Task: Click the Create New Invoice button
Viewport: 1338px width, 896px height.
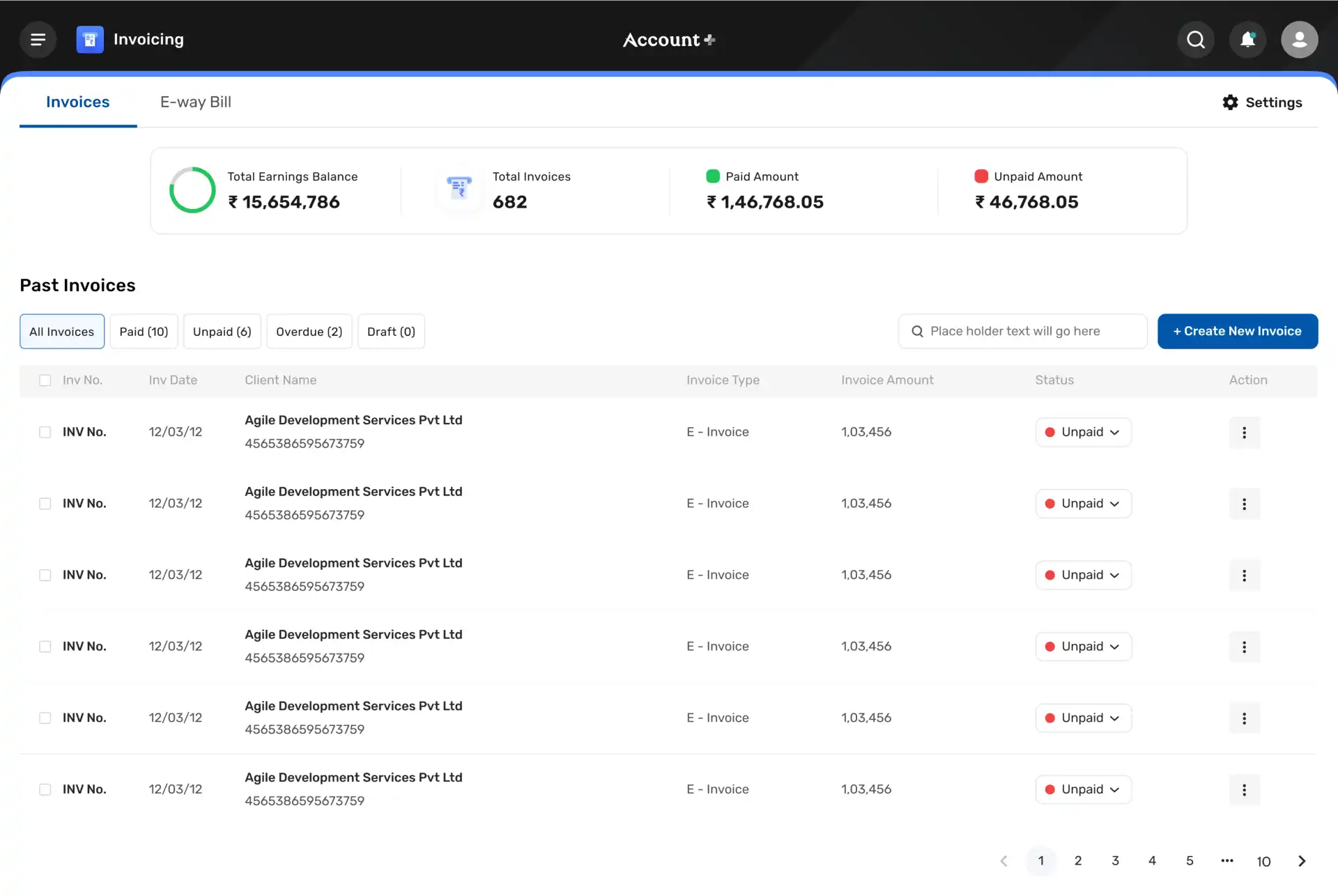Action: (x=1238, y=332)
